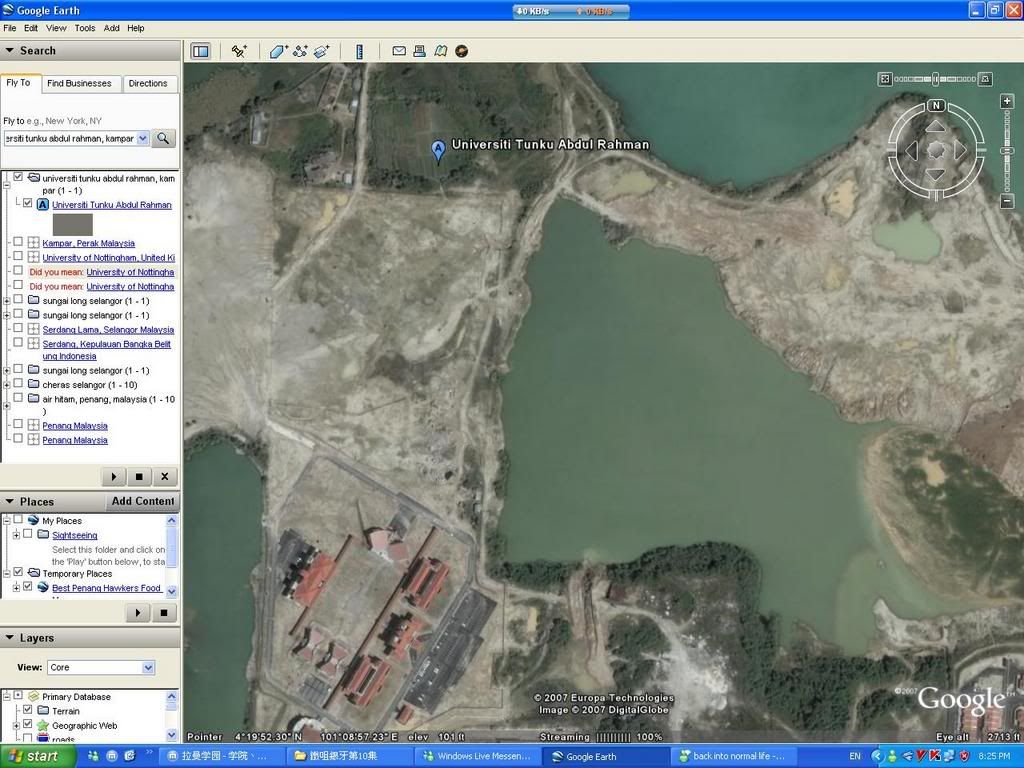Click the Print icon in toolbar
This screenshot has height=768, width=1024.
coord(420,51)
